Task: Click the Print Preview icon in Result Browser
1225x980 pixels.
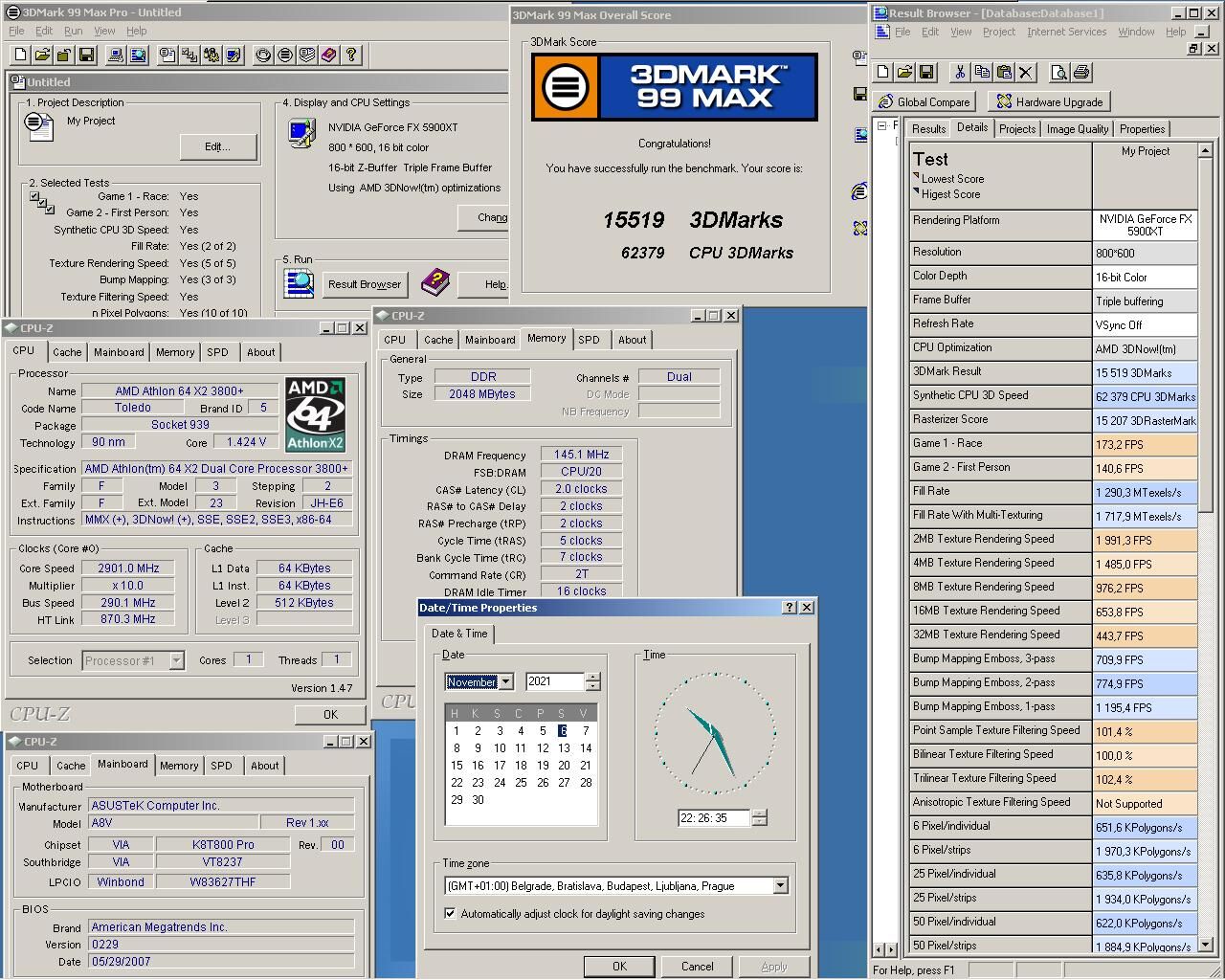Action: [1059, 72]
